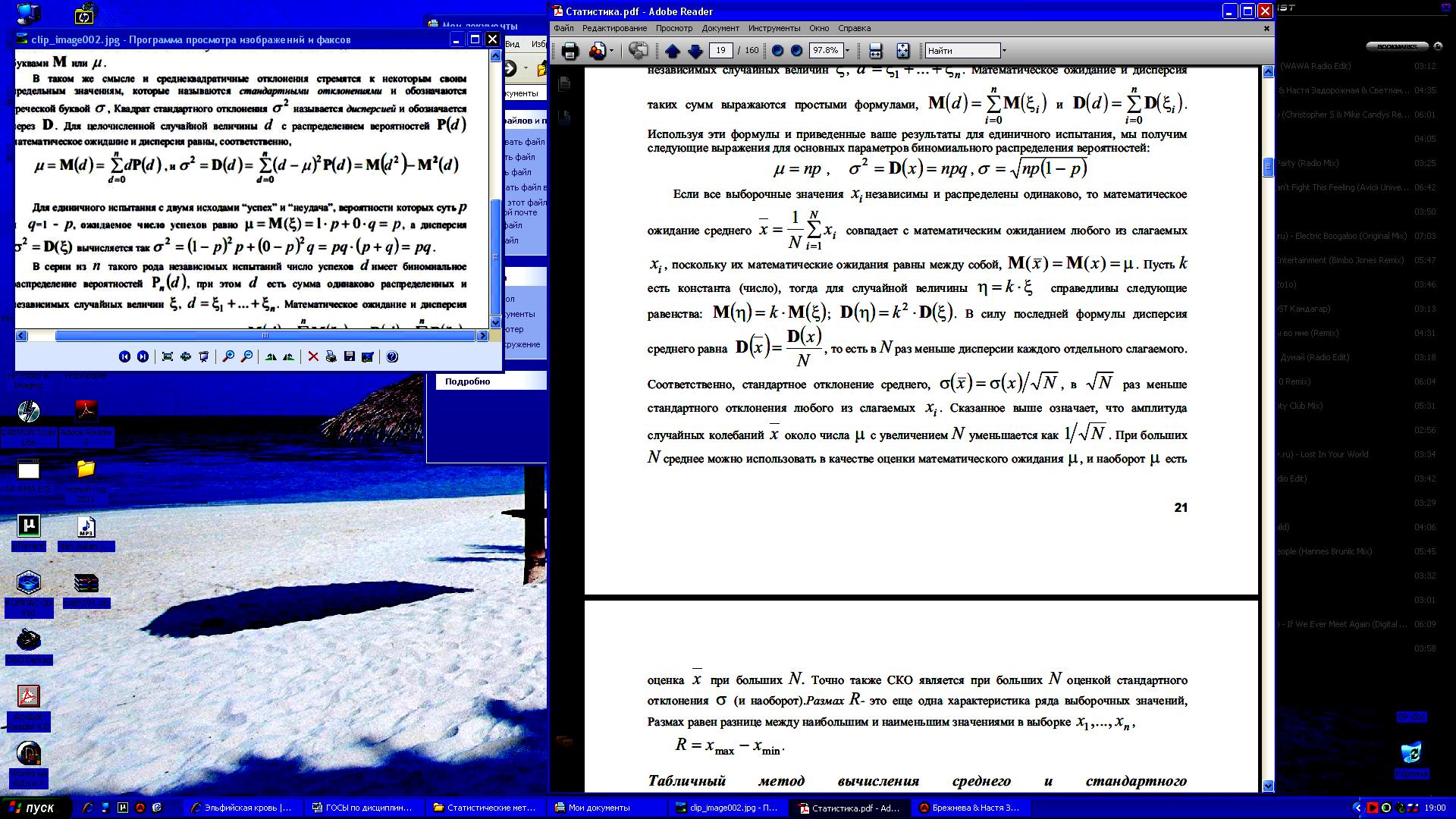Zoom in with the picture viewer magnifier
This screenshot has height=819, width=1456.
(228, 356)
